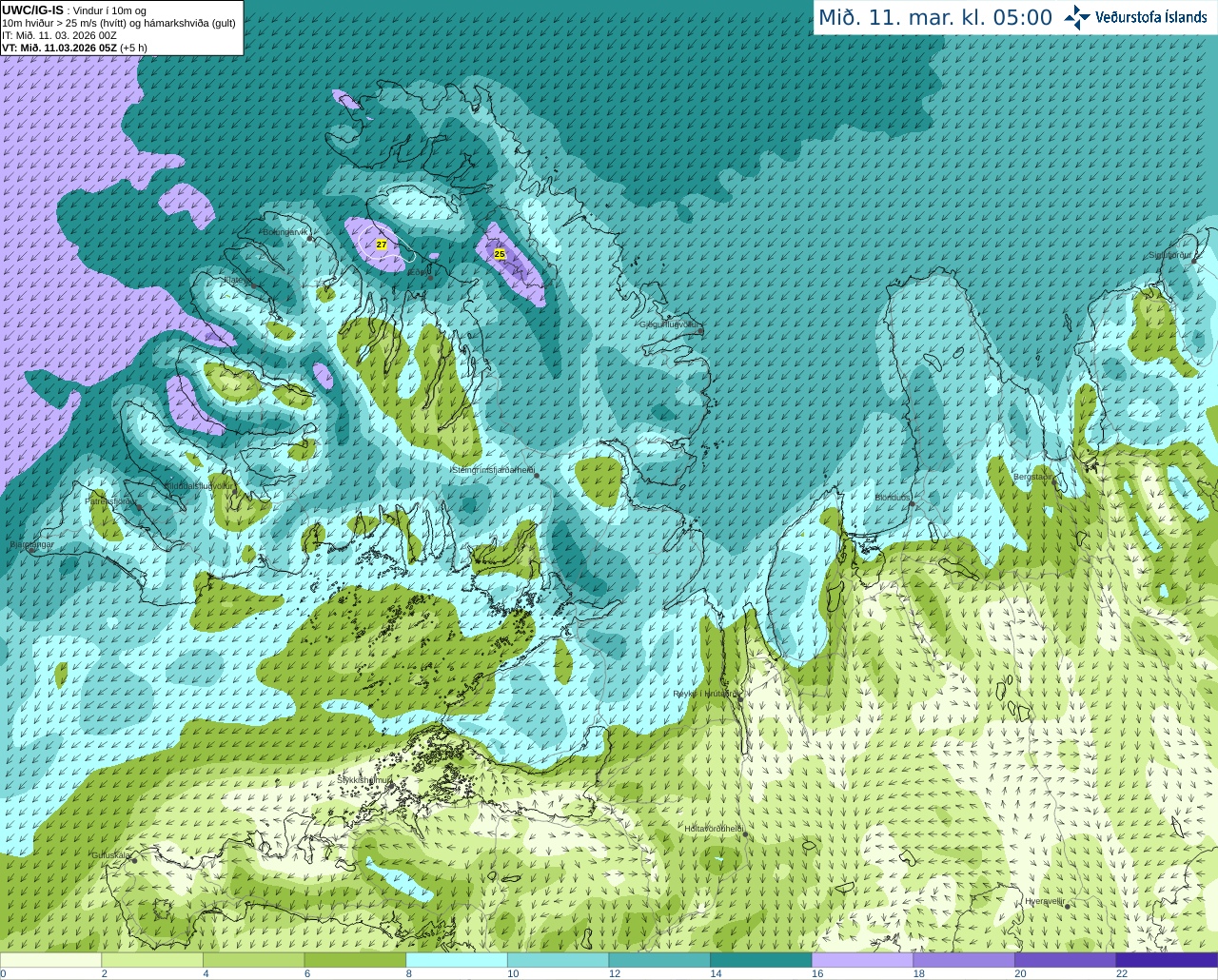1218x980 pixels.
Task: Select the Flateyri station dot
Action: click(253, 284)
